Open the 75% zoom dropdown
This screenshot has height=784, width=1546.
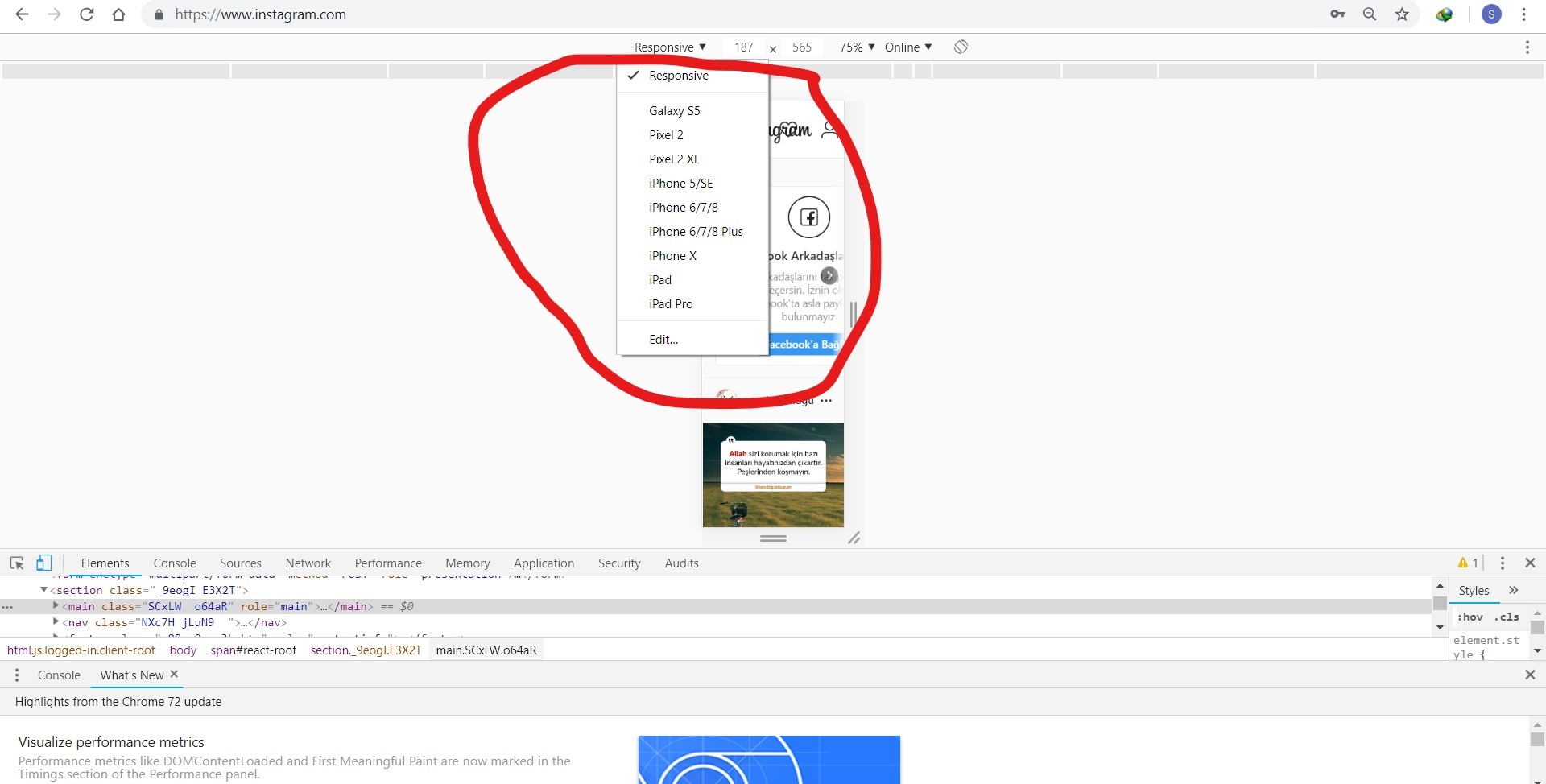[x=857, y=47]
